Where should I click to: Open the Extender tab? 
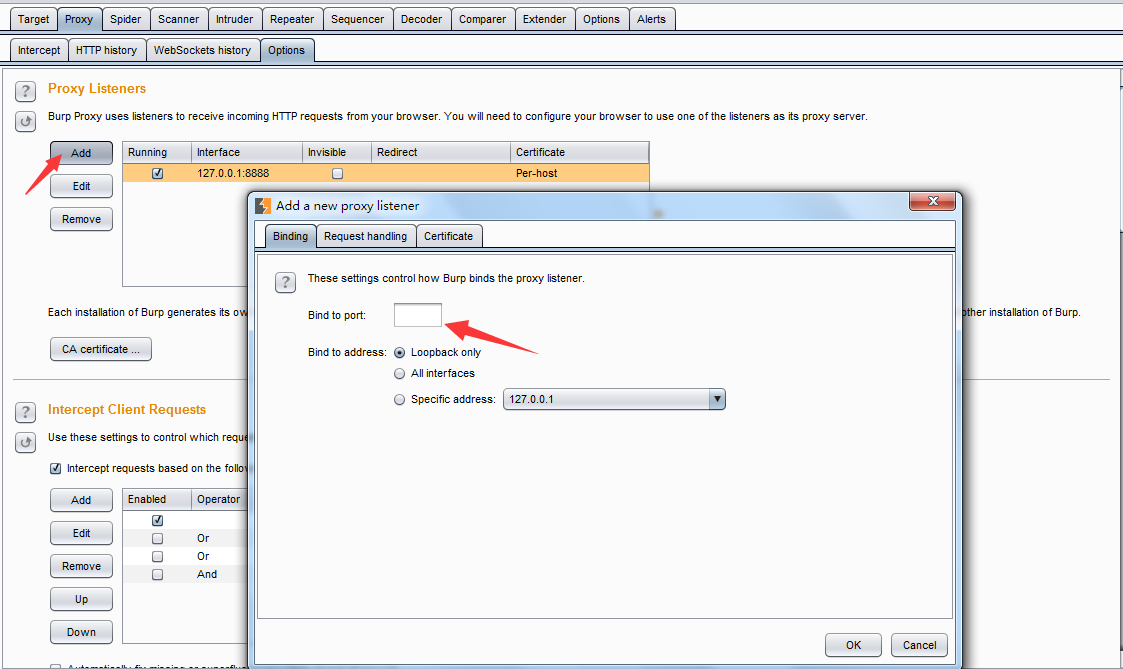544,19
